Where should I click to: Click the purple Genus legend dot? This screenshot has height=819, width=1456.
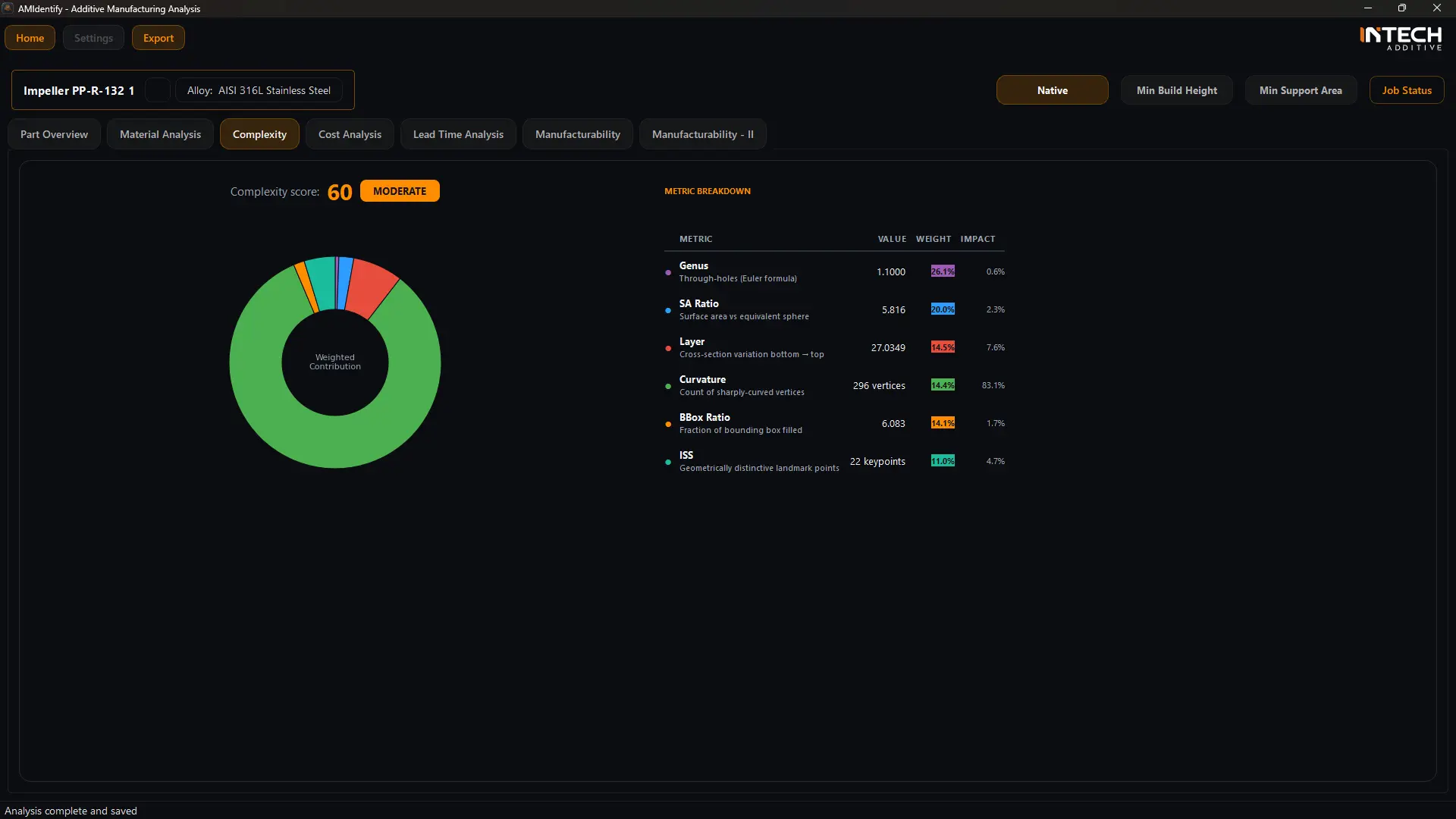click(668, 272)
